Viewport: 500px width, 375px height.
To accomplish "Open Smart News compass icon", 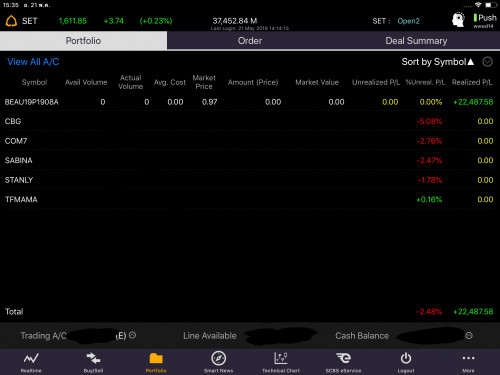I will (219, 362).
